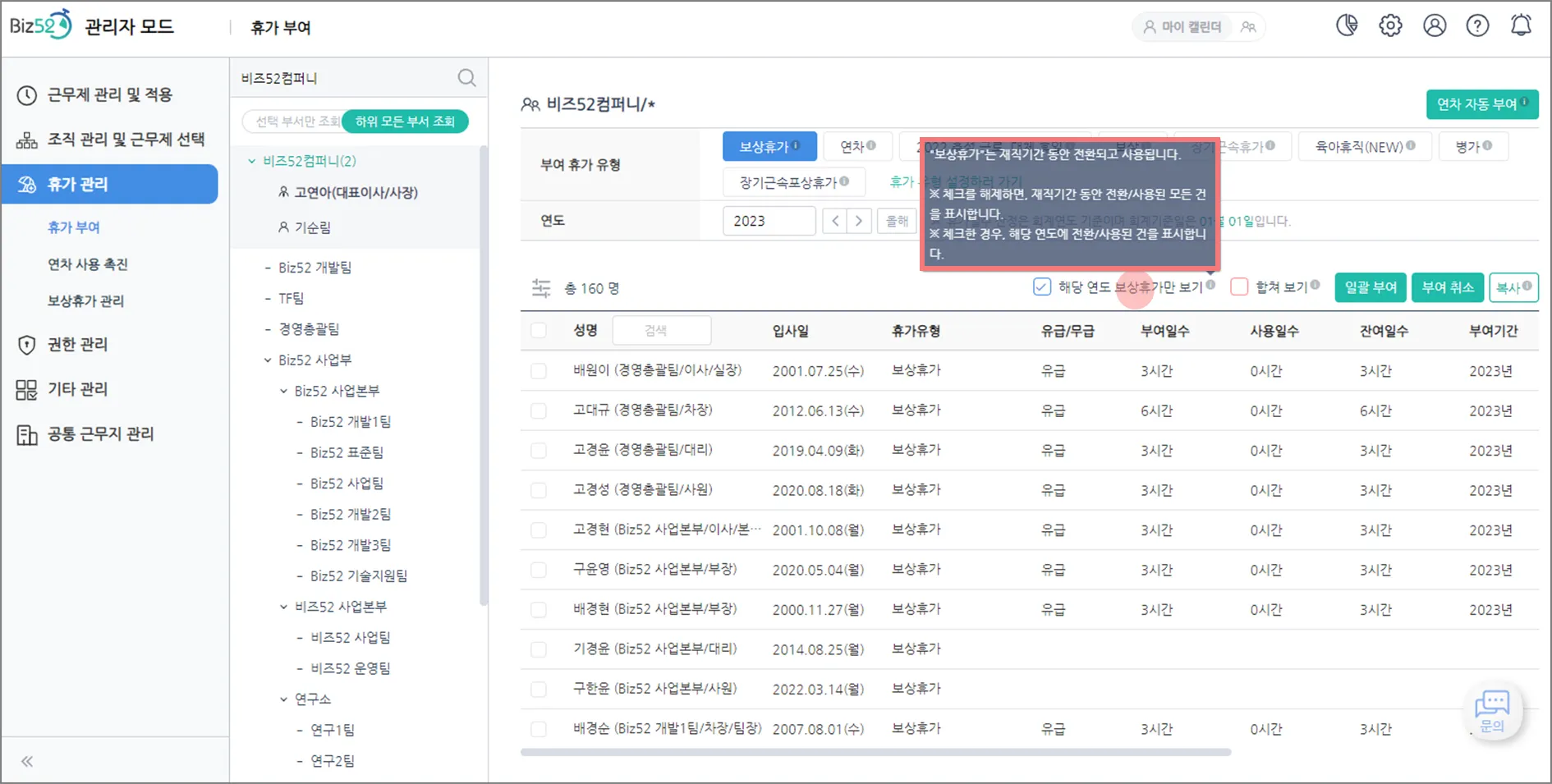This screenshot has width=1552, height=784.
Task: Select the 병가 leave type tab
Action: 1473,147
